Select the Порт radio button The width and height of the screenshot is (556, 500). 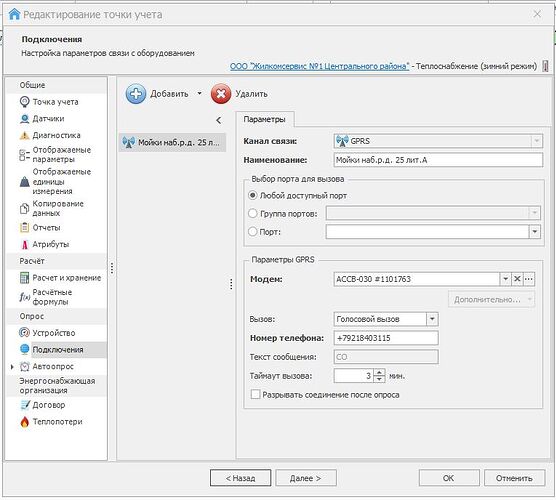252,232
